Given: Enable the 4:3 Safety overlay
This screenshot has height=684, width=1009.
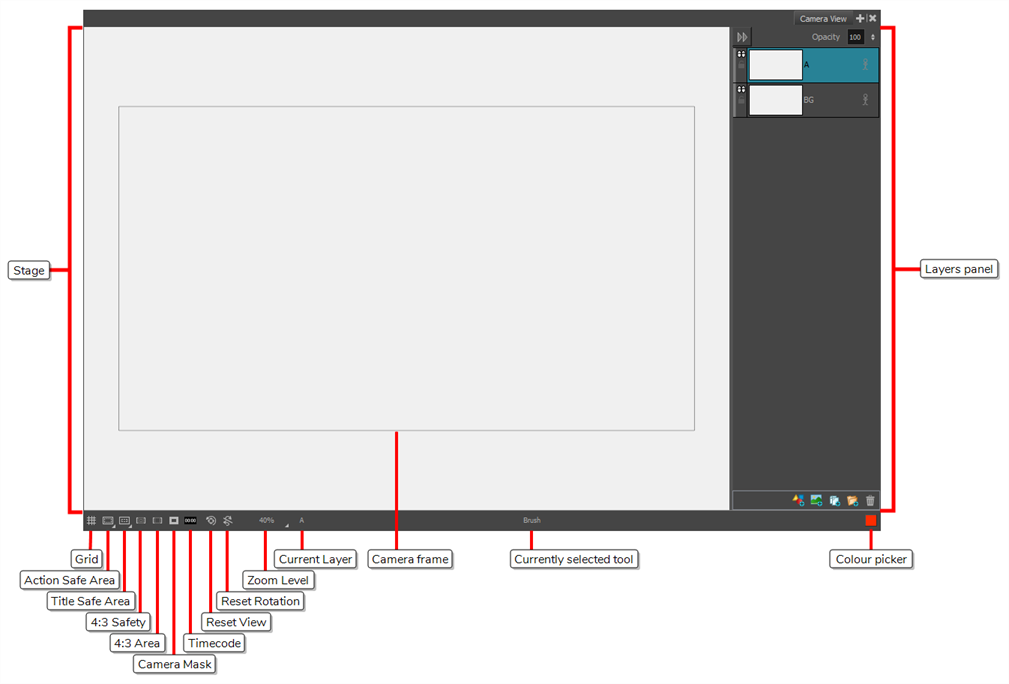Looking at the screenshot, I should pos(141,520).
